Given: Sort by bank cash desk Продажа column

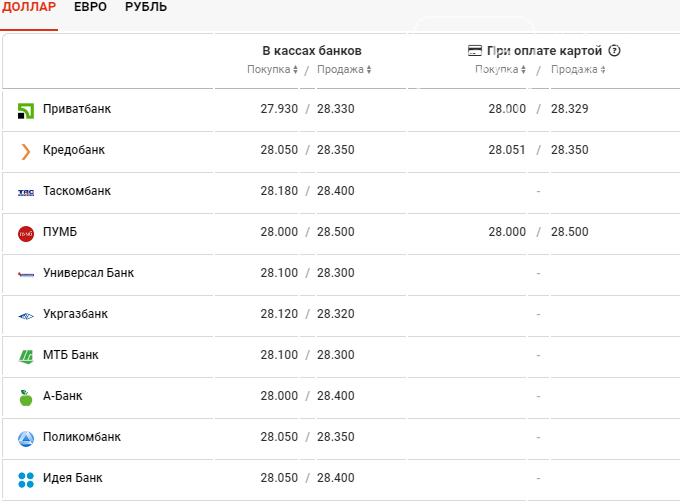Looking at the screenshot, I should coord(344,69).
